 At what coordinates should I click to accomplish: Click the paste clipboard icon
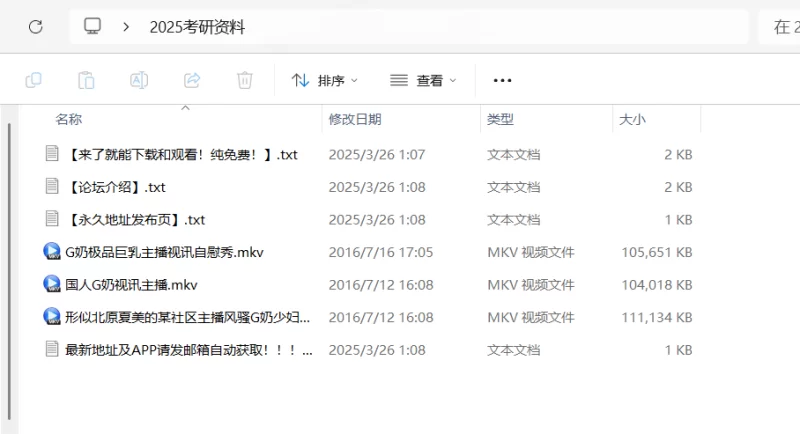click(86, 81)
